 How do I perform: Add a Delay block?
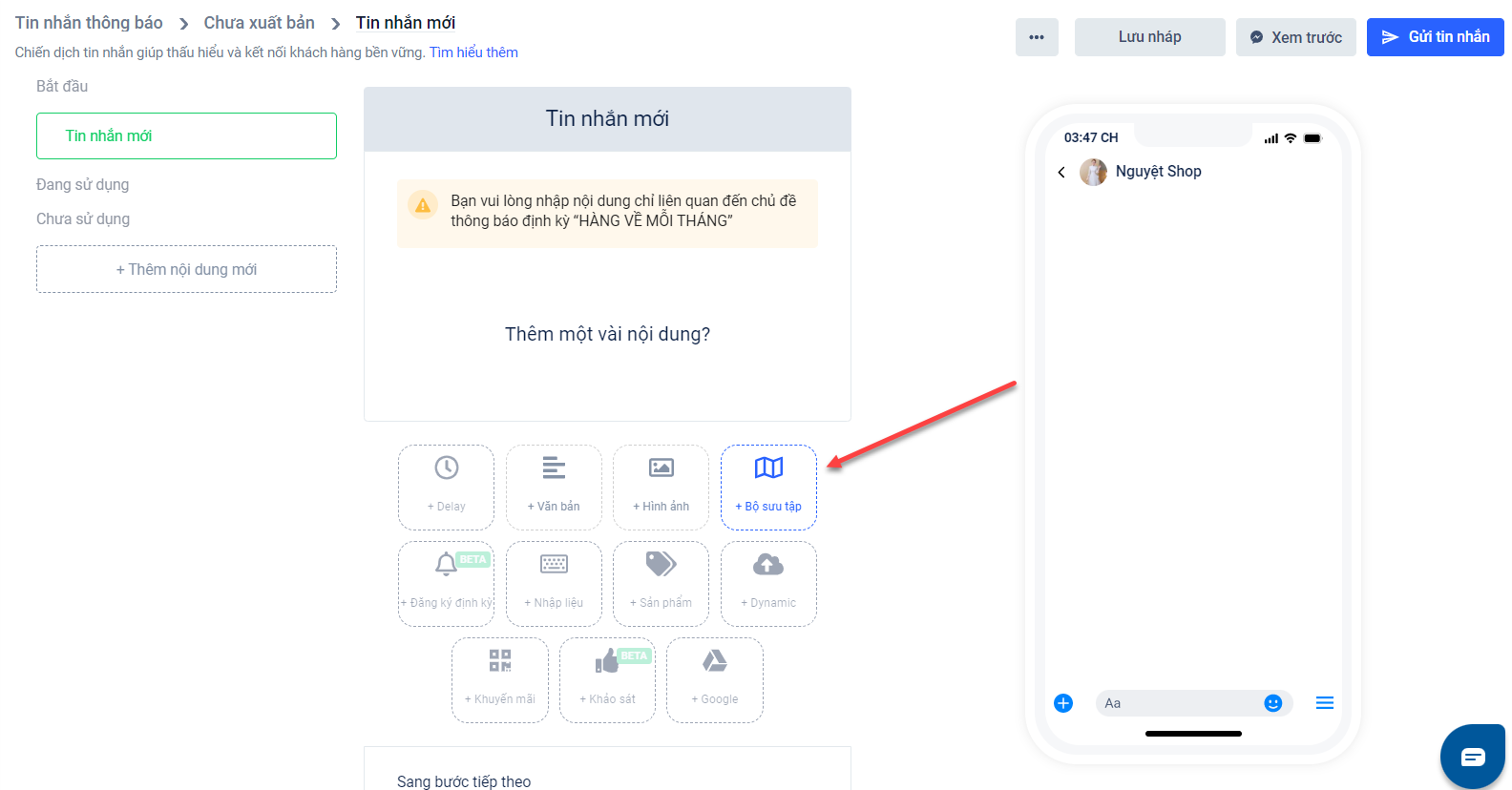(446, 487)
